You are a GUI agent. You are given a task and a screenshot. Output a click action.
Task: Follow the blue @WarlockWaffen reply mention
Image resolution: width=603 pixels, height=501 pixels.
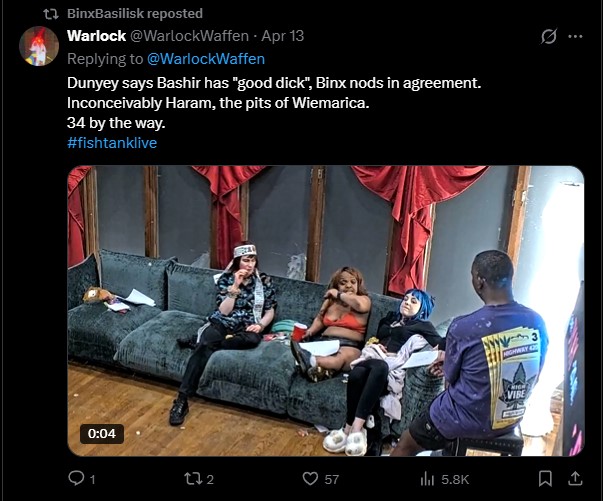point(206,59)
